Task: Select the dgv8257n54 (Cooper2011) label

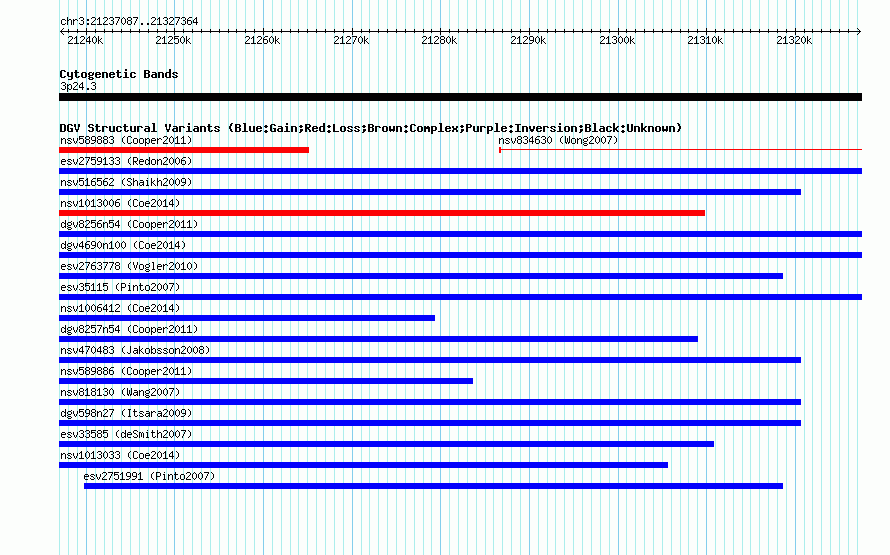Action: (x=129, y=329)
